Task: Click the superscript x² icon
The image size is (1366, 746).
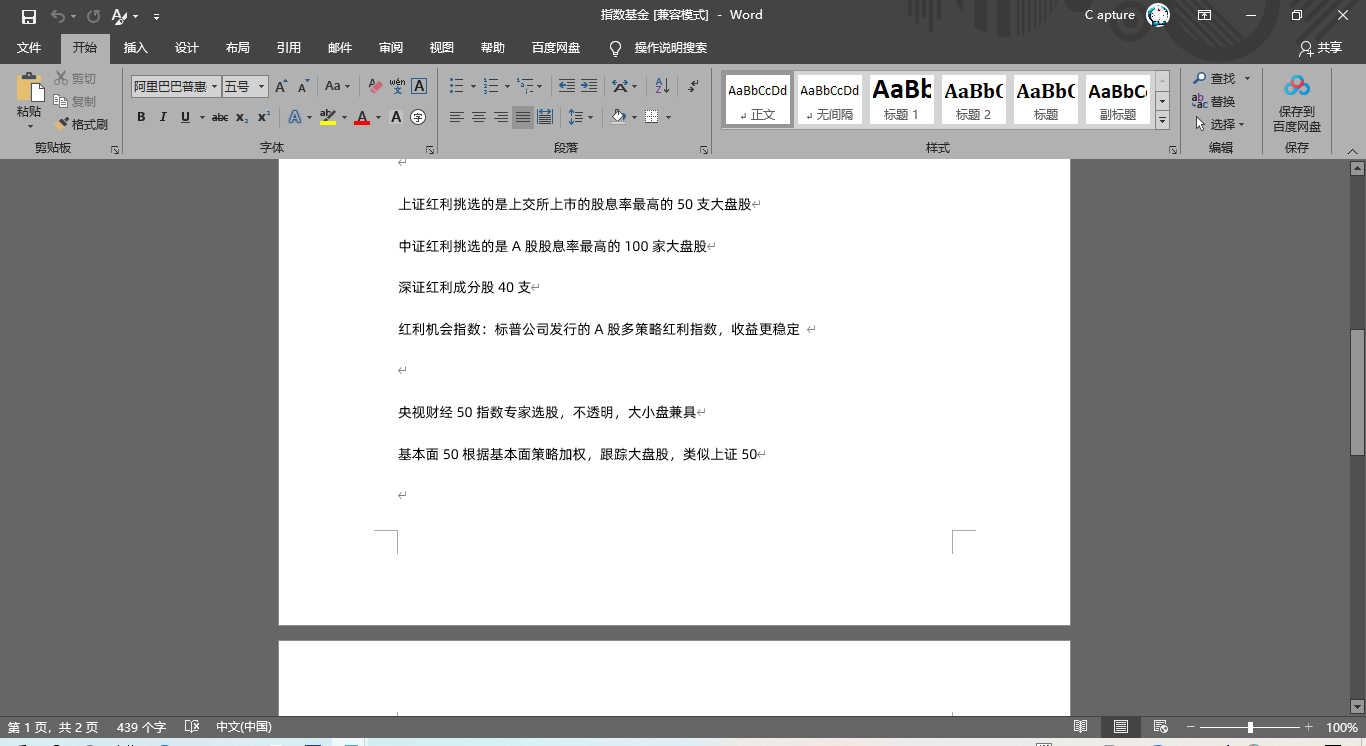Action: pos(264,117)
